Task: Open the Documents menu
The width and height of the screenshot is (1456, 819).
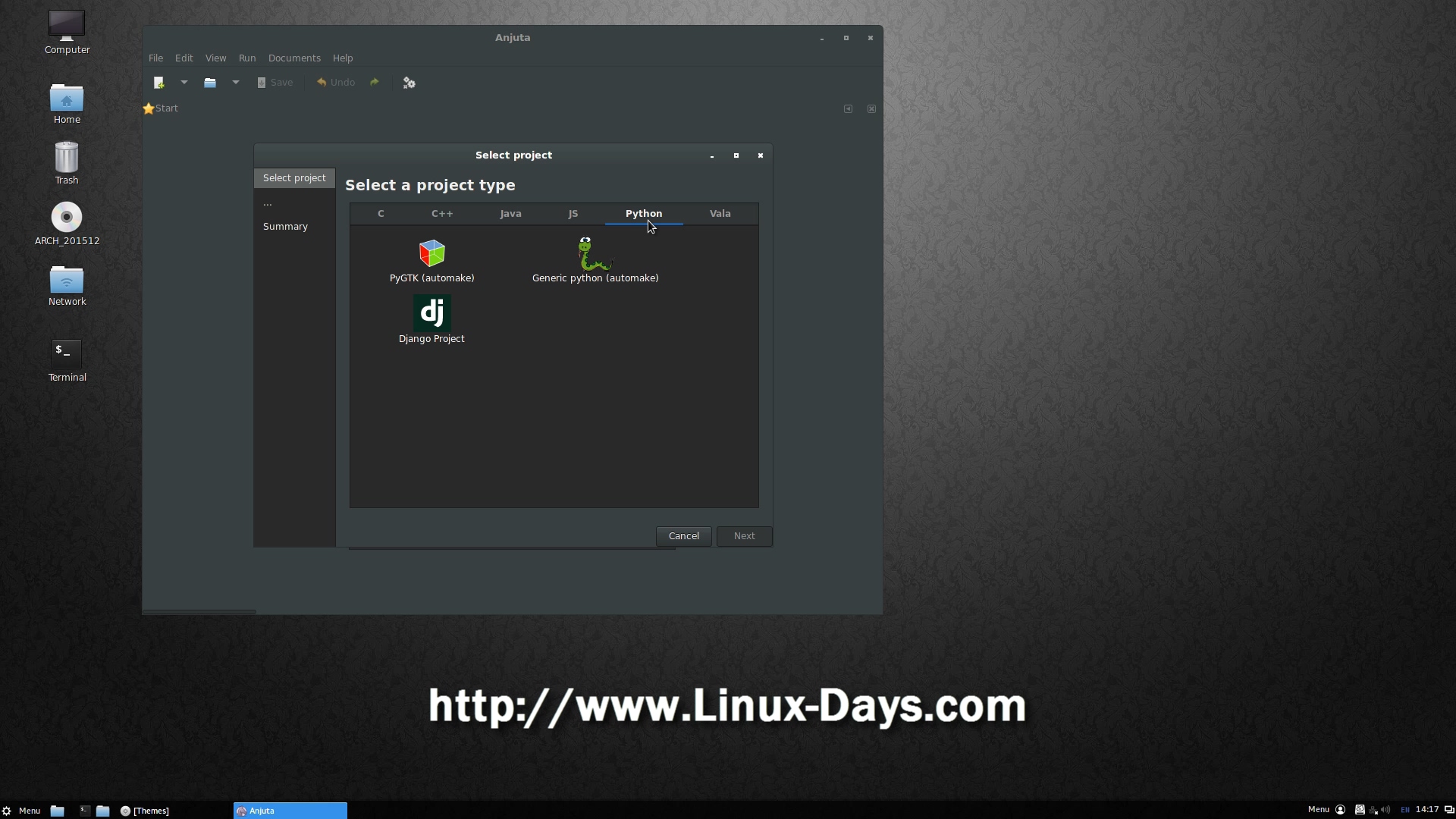Action: tap(294, 58)
